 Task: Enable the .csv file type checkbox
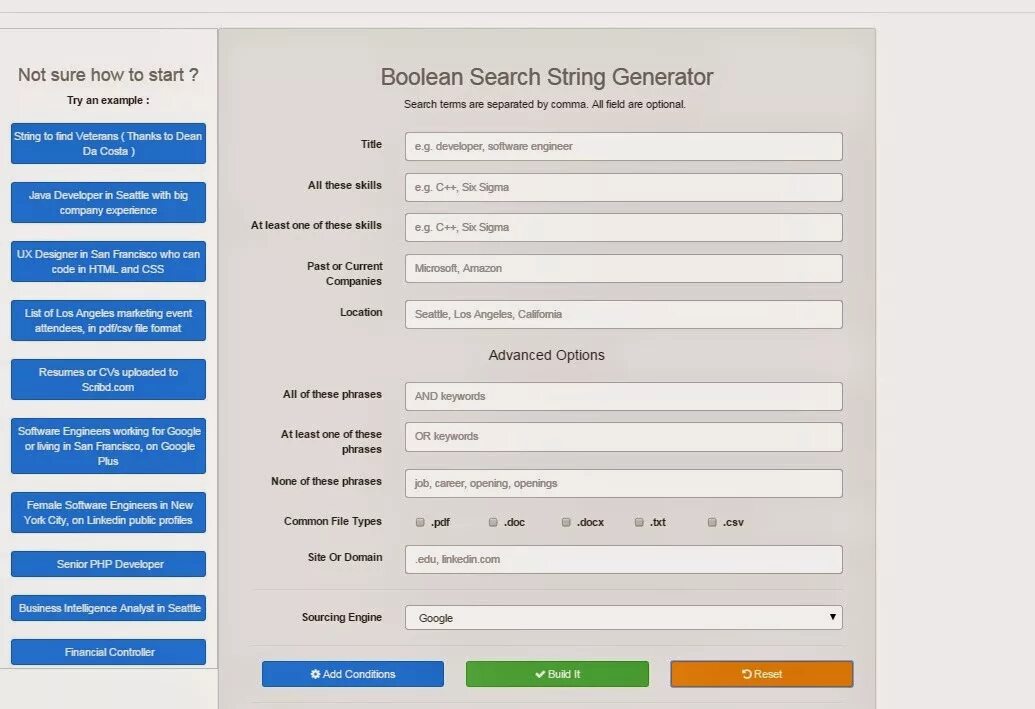click(x=712, y=521)
